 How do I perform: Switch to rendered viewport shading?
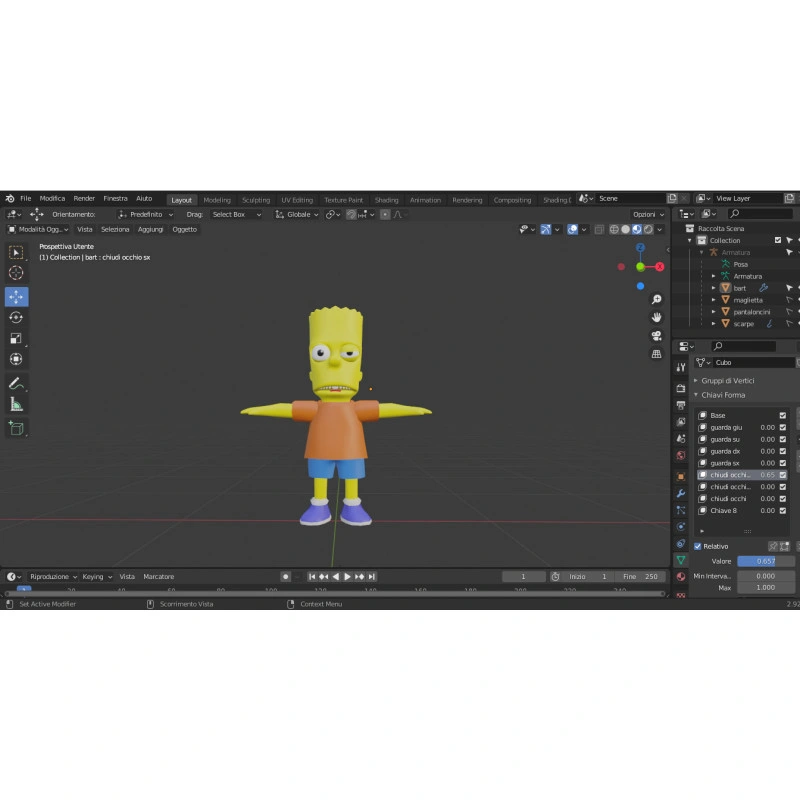648,230
